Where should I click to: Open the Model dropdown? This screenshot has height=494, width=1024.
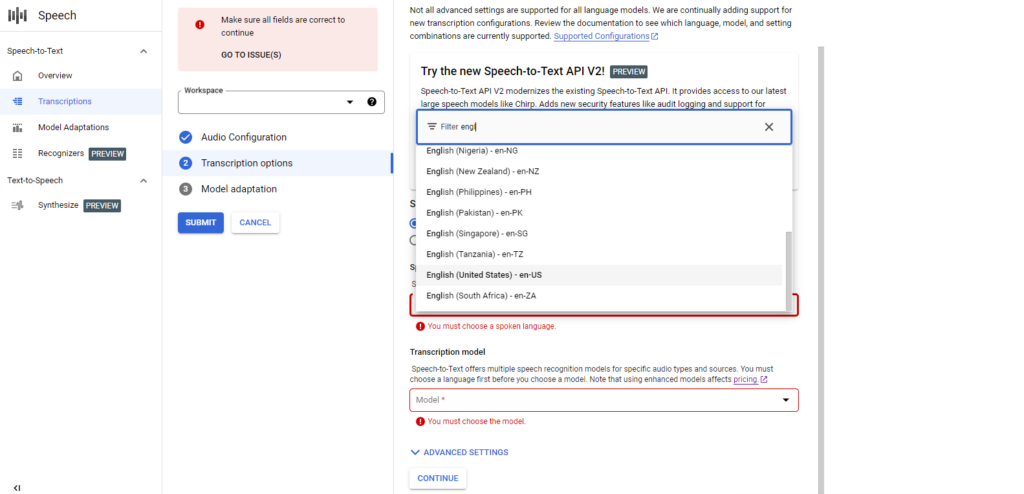click(x=604, y=400)
